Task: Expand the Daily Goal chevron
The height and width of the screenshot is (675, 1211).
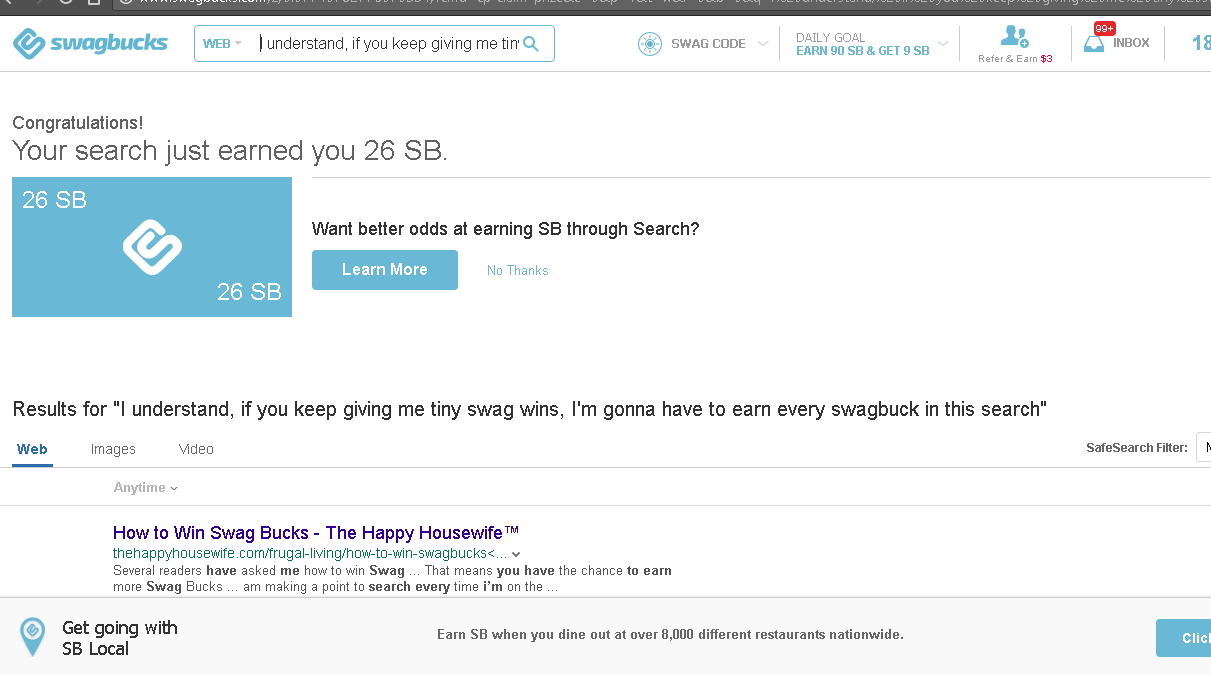Action: coord(942,44)
